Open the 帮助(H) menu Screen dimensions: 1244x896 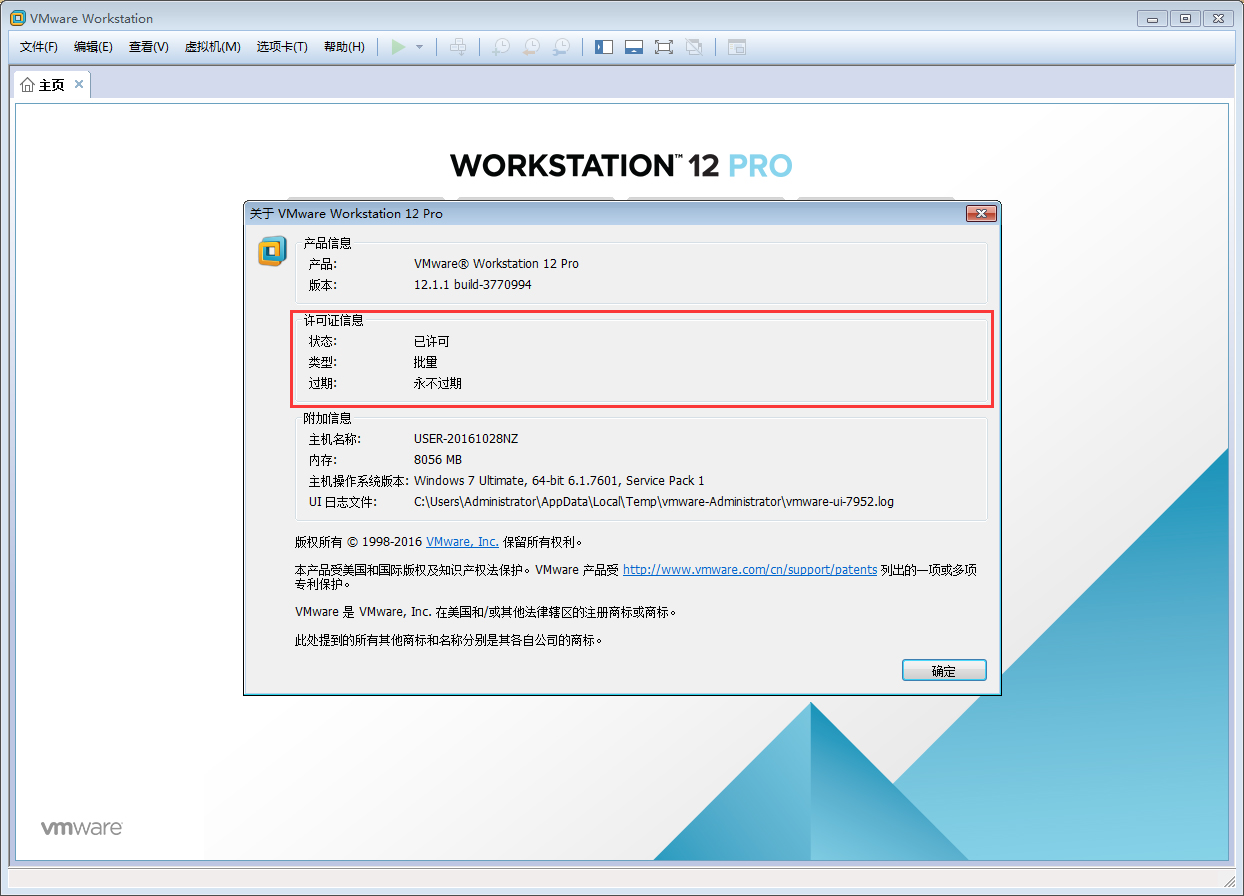click(344, 46)
